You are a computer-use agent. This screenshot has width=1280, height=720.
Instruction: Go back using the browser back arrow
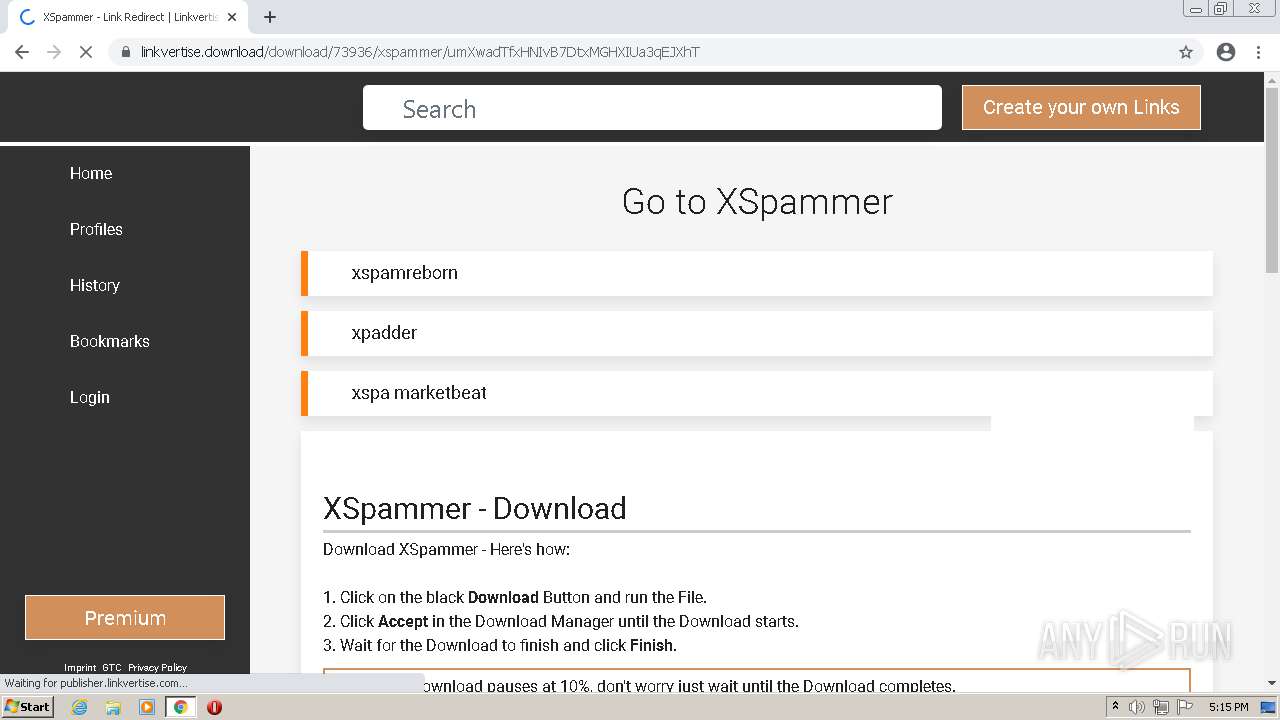tap(22, 52)
